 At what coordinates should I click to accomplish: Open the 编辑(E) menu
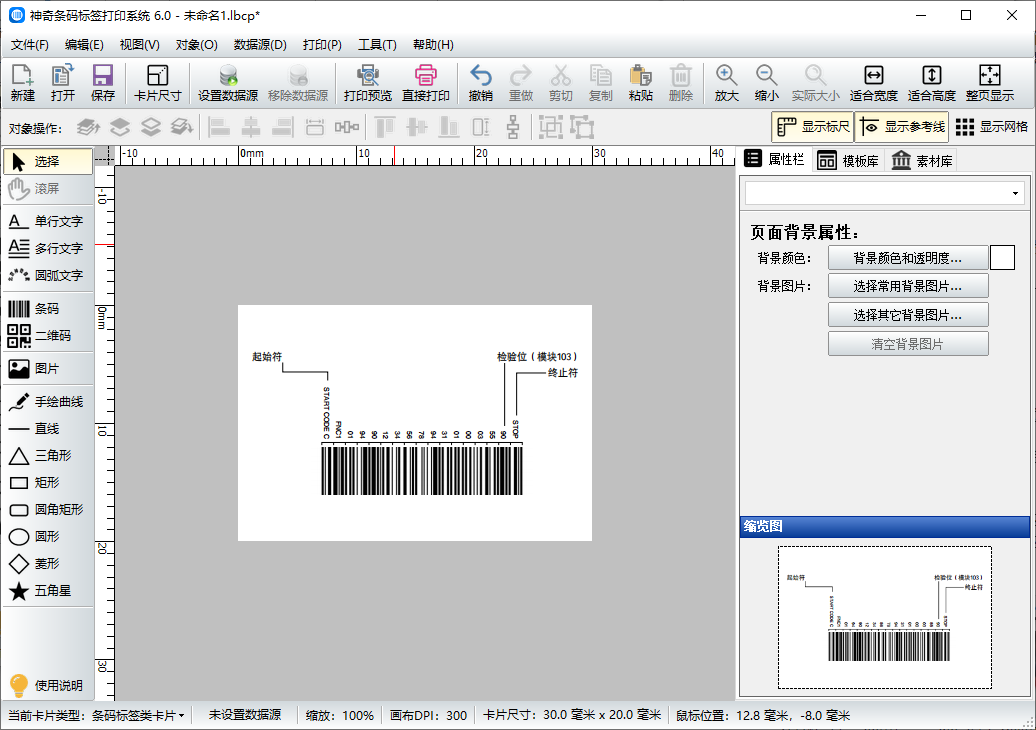(84, 45)
